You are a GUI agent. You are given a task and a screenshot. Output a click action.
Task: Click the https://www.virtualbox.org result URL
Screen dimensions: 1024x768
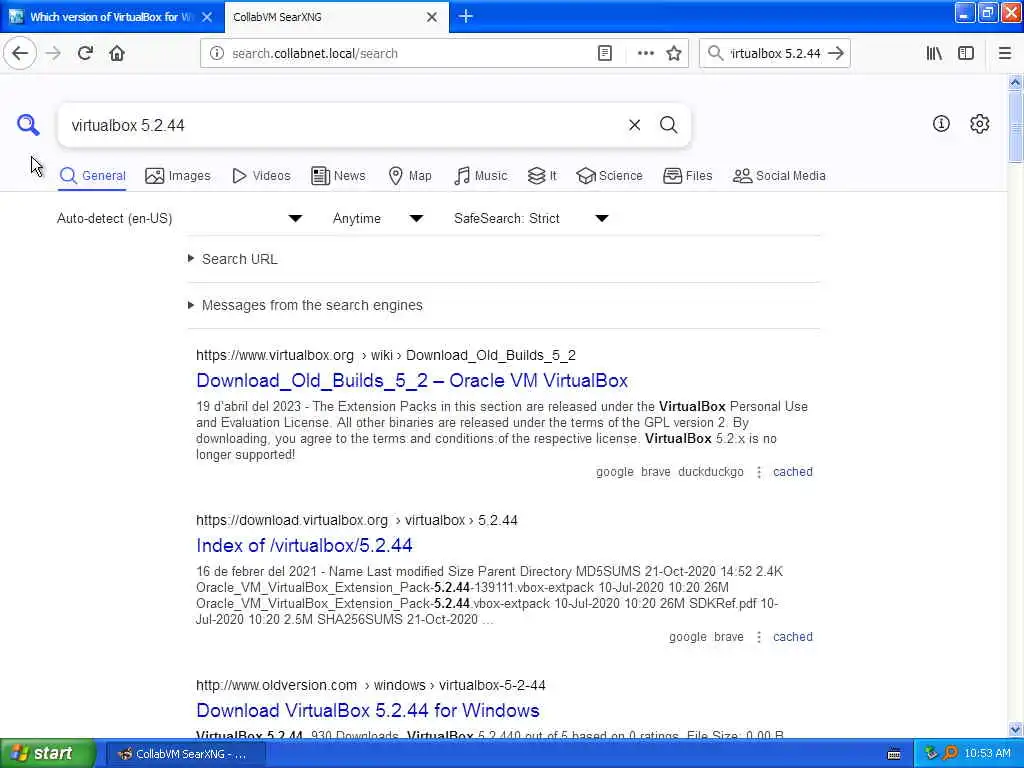pos(386,355)
